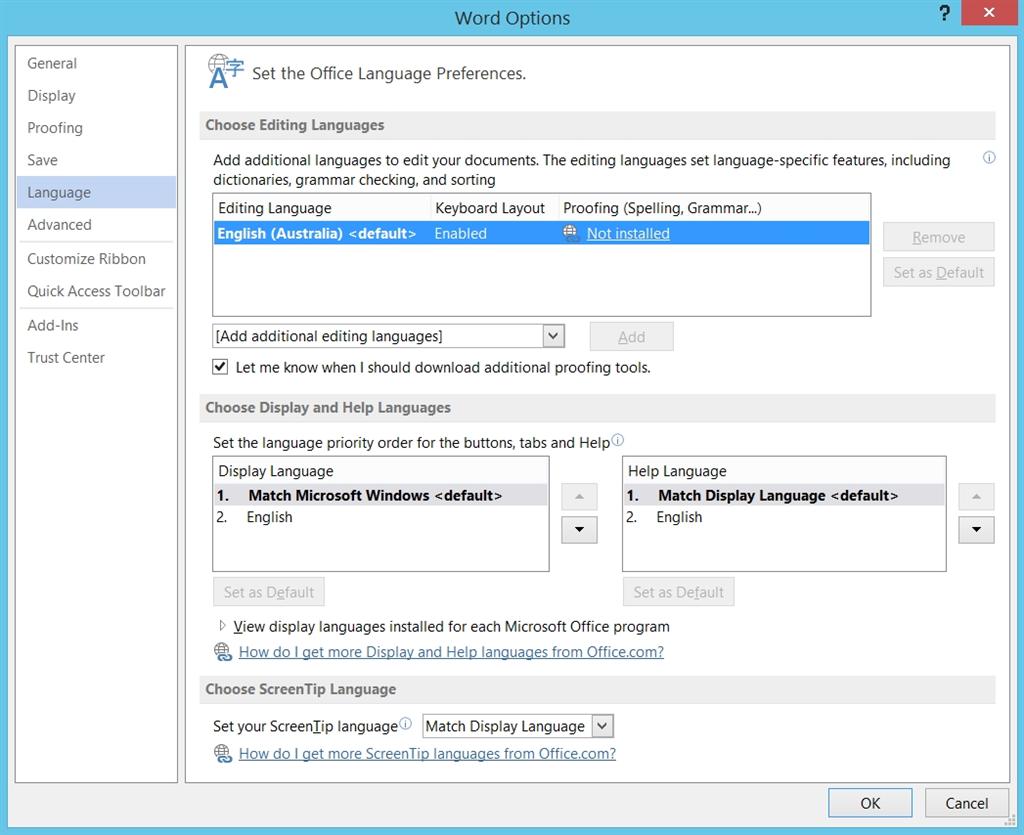Click the info icon beside editing languages description
This screenshot has width=1024, height=835.
tap(989, 157)
